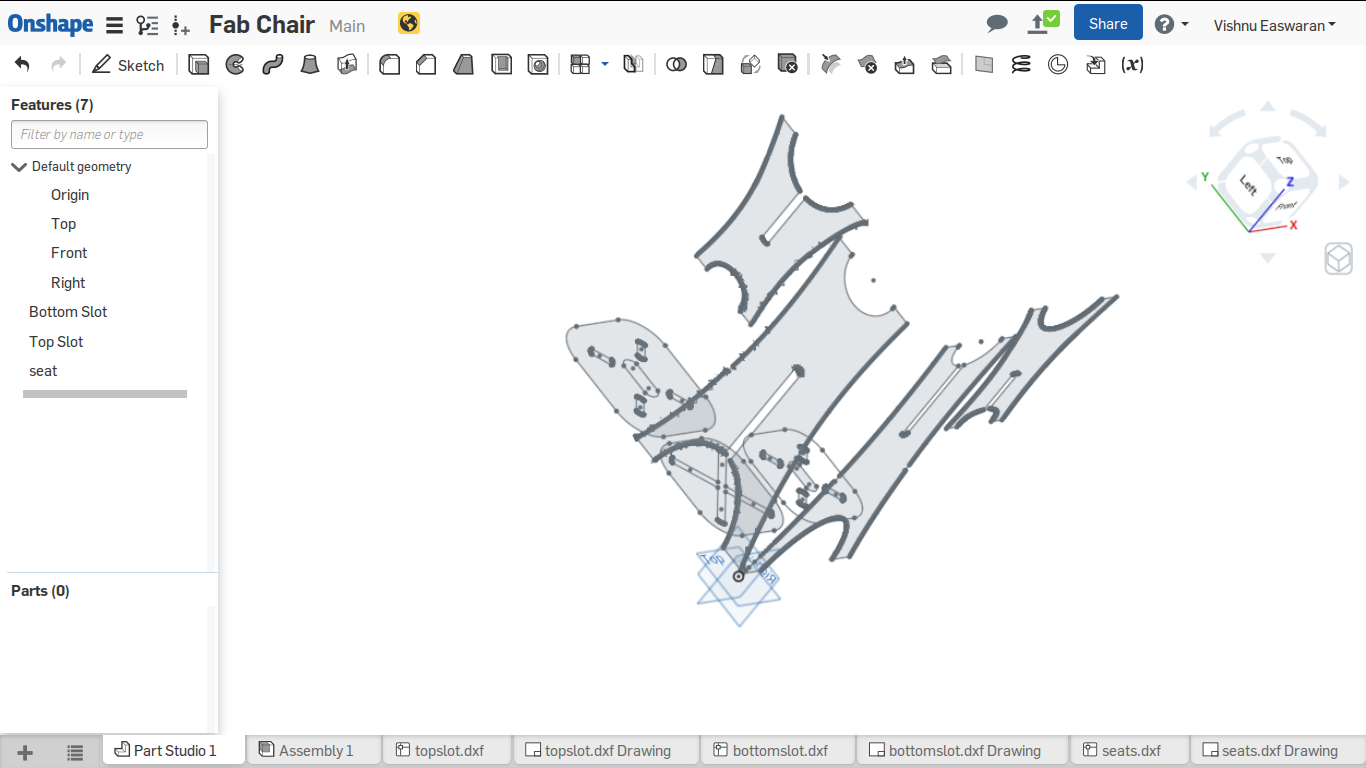Image resolution: width=1366 pixels, height=768 pixels.
Task: Select the Linear pattern tool
Action: pos(580,65)
